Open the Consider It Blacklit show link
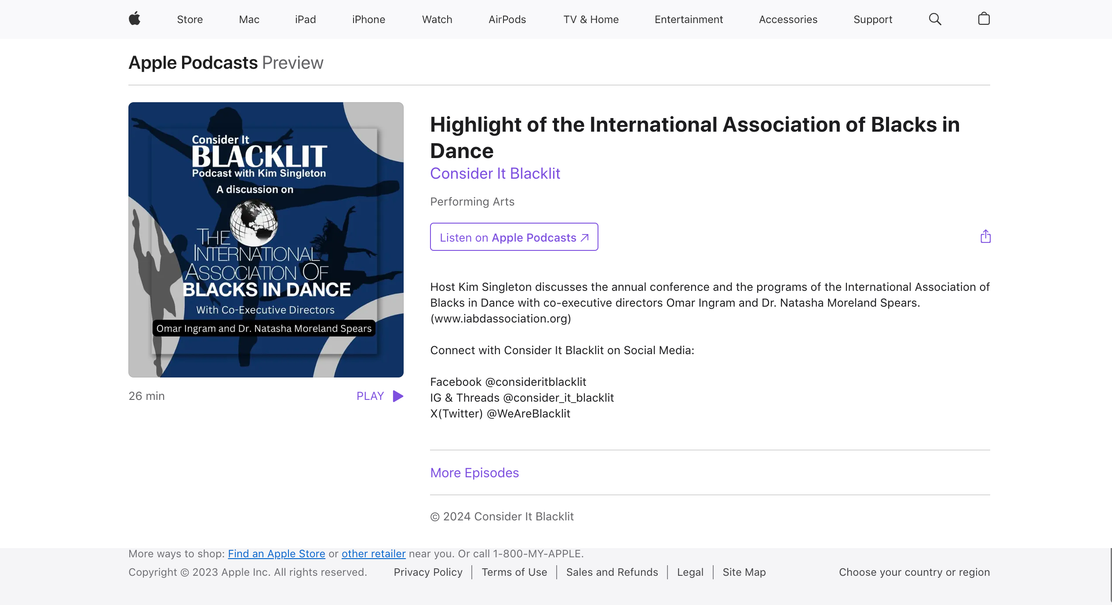Screen dimensions: 1112x605 [x=495, y=174]
